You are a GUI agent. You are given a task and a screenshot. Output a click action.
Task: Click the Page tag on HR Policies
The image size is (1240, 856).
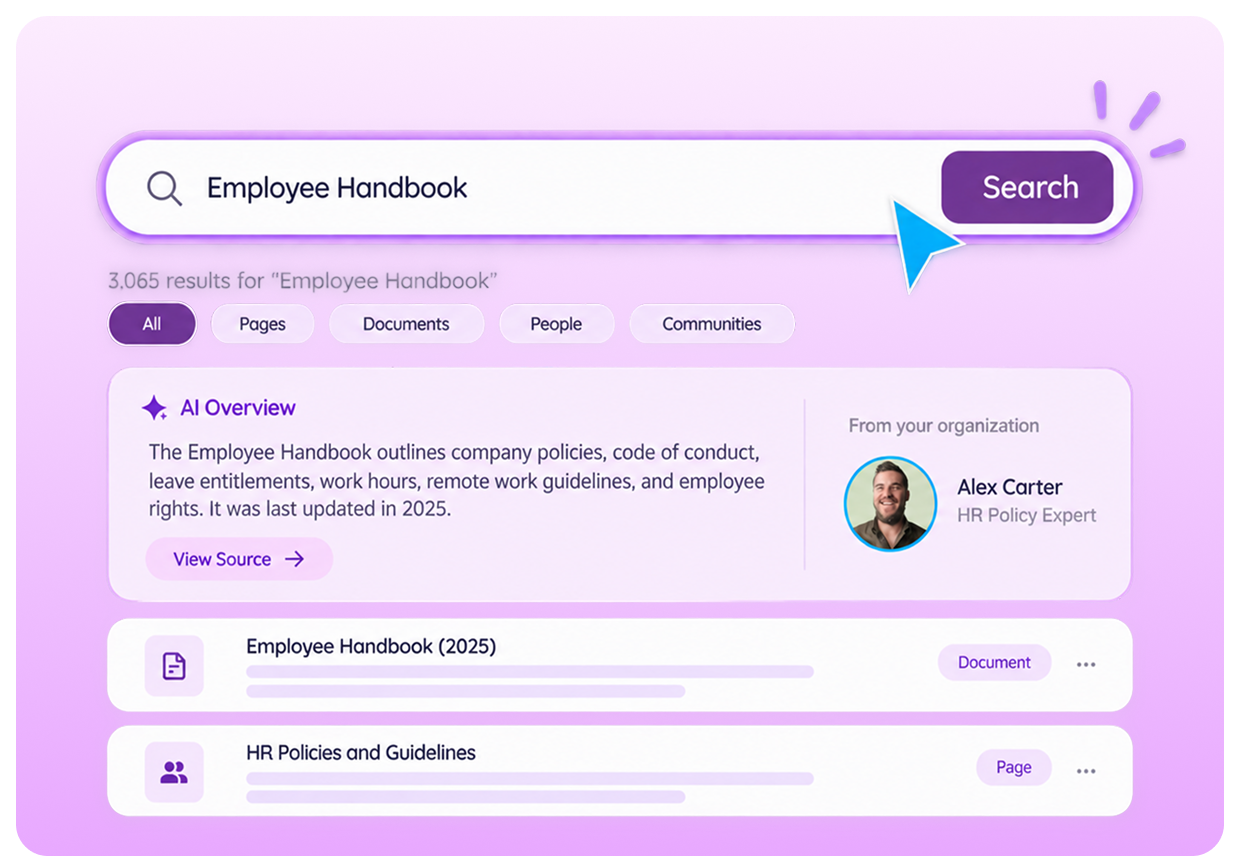click(x=1013, y=768)
